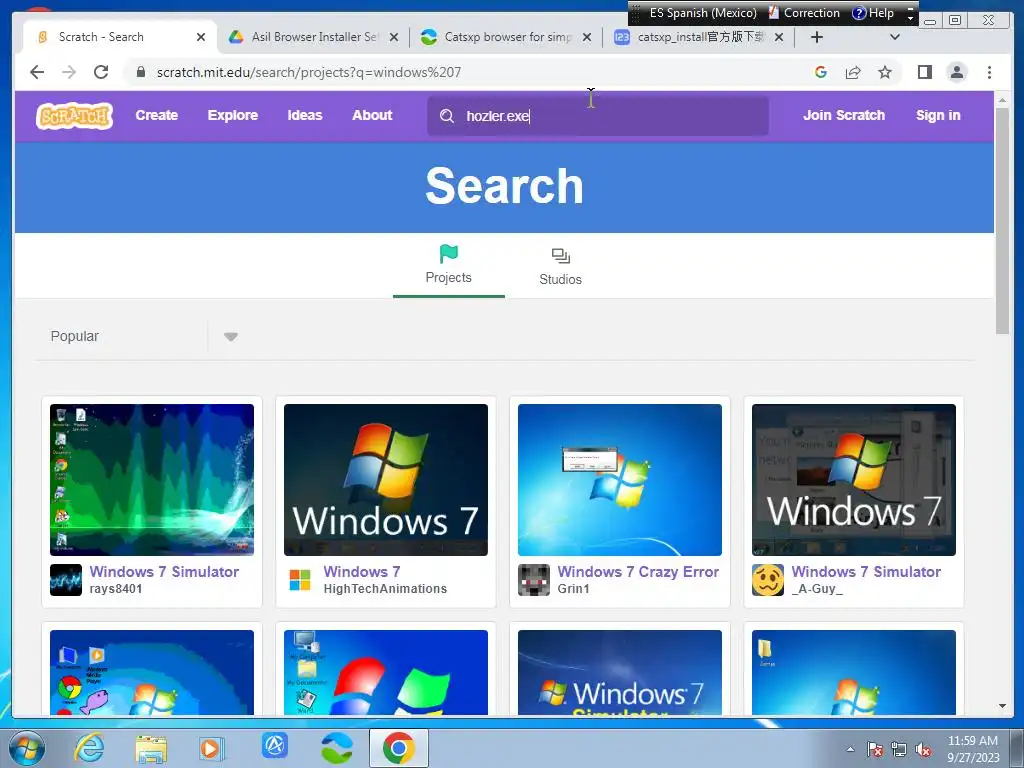Click the page vertical scrollbar thumb
Image resolution: width=1024 pixels, height=768 pixels.
(x=1002, y=221)
